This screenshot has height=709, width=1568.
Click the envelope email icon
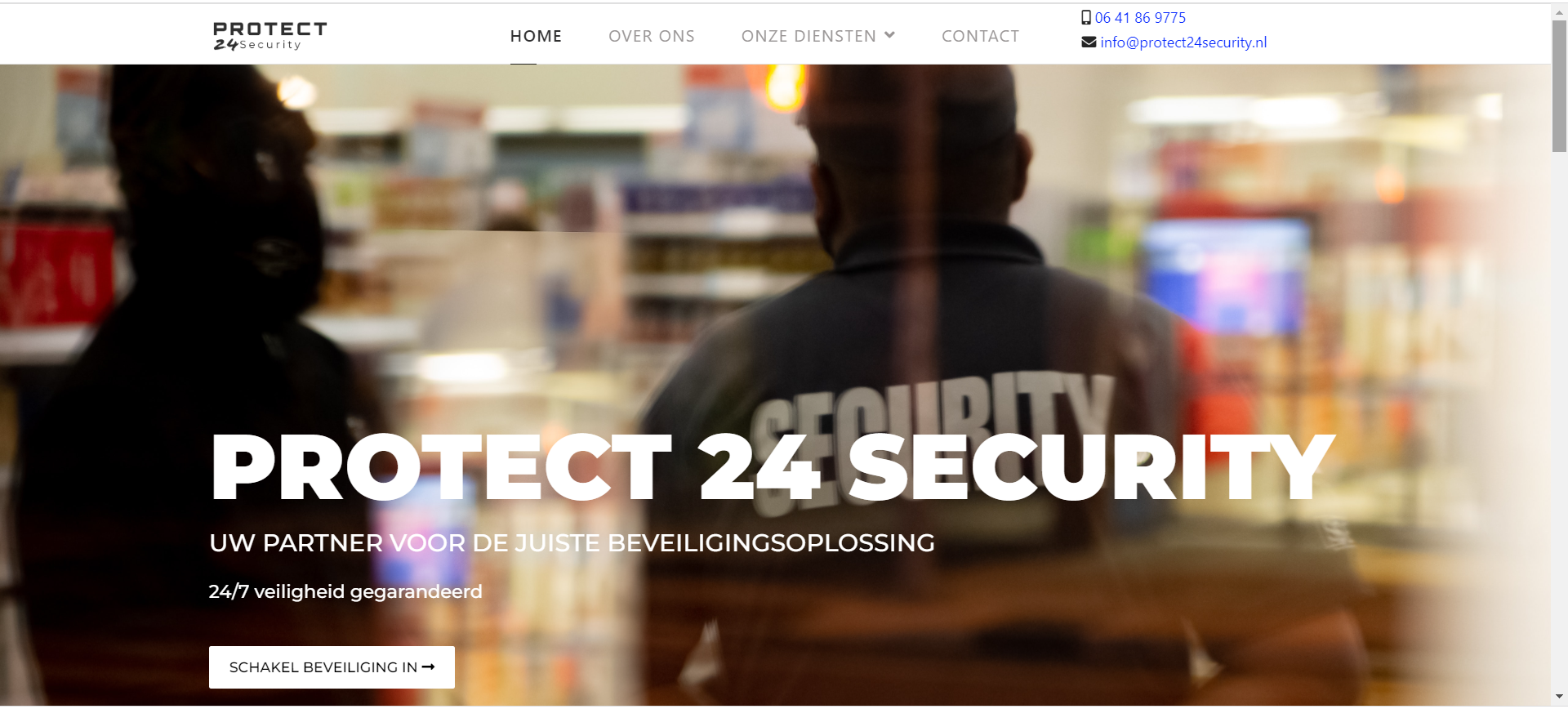[x=1089, y=42]
